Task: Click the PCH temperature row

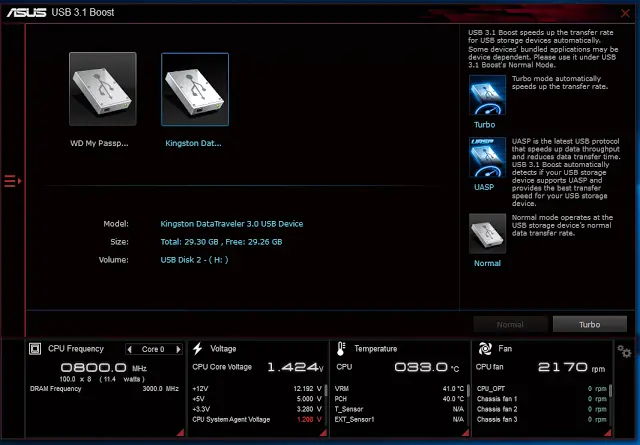Action: [x=399, y=399]
